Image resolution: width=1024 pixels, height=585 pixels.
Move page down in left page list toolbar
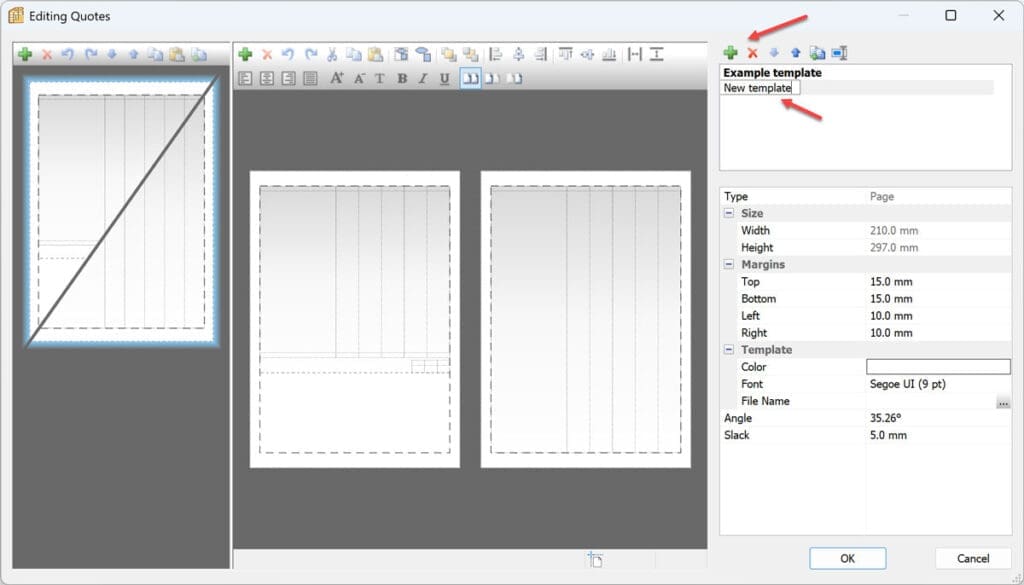[x=112, y=54]
